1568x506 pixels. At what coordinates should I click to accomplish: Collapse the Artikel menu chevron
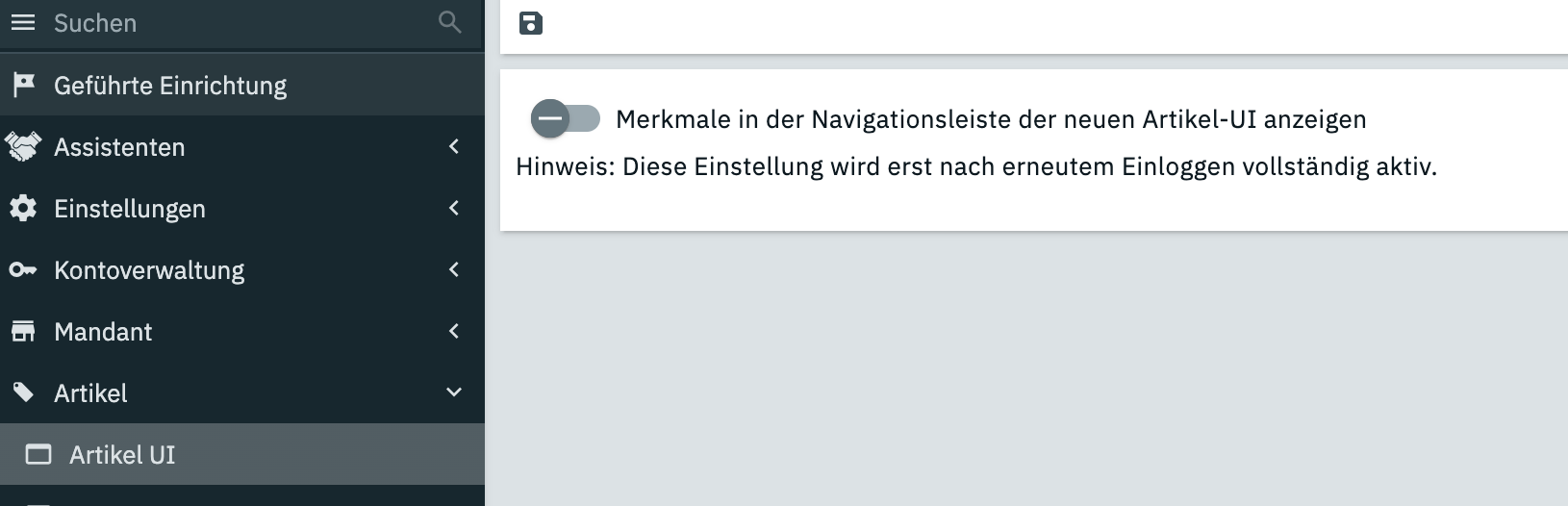[454, 392]
